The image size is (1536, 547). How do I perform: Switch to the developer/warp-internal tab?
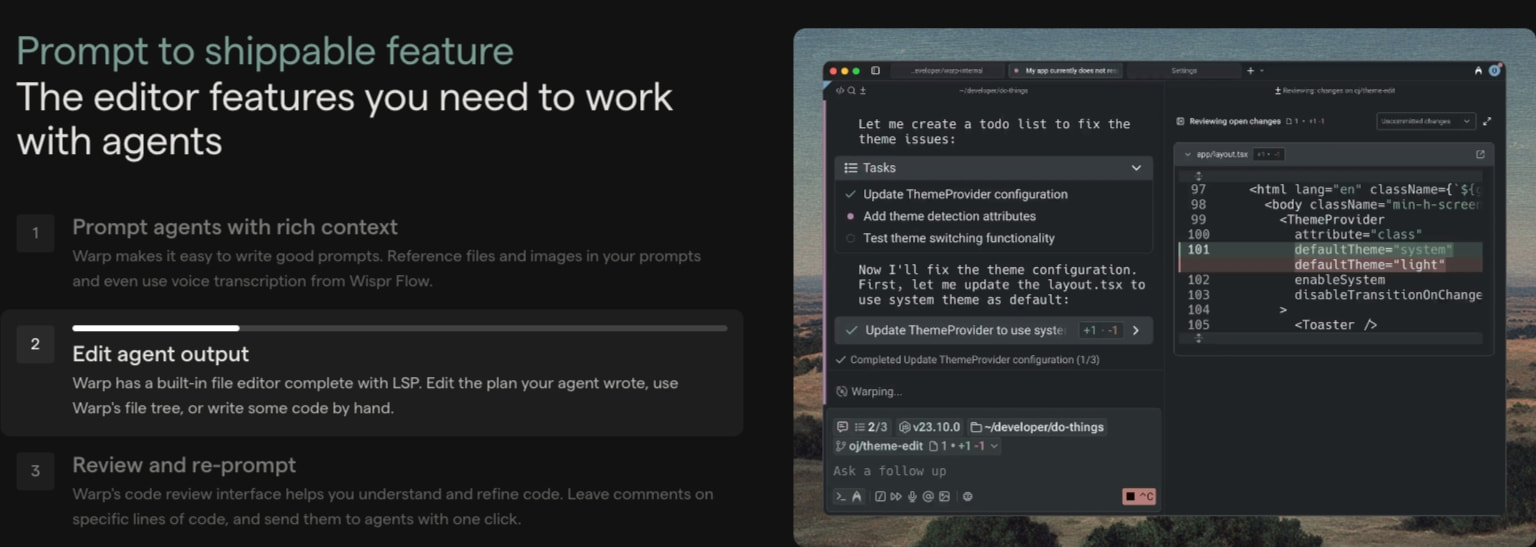[946, 71]
